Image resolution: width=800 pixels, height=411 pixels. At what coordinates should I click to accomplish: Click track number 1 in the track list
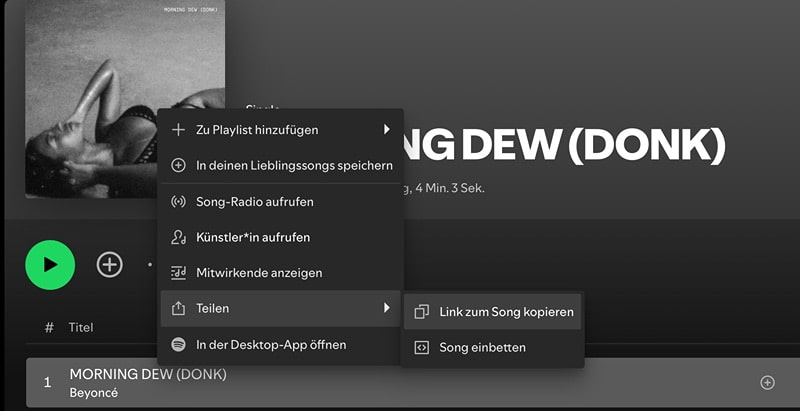coord(47,383)
